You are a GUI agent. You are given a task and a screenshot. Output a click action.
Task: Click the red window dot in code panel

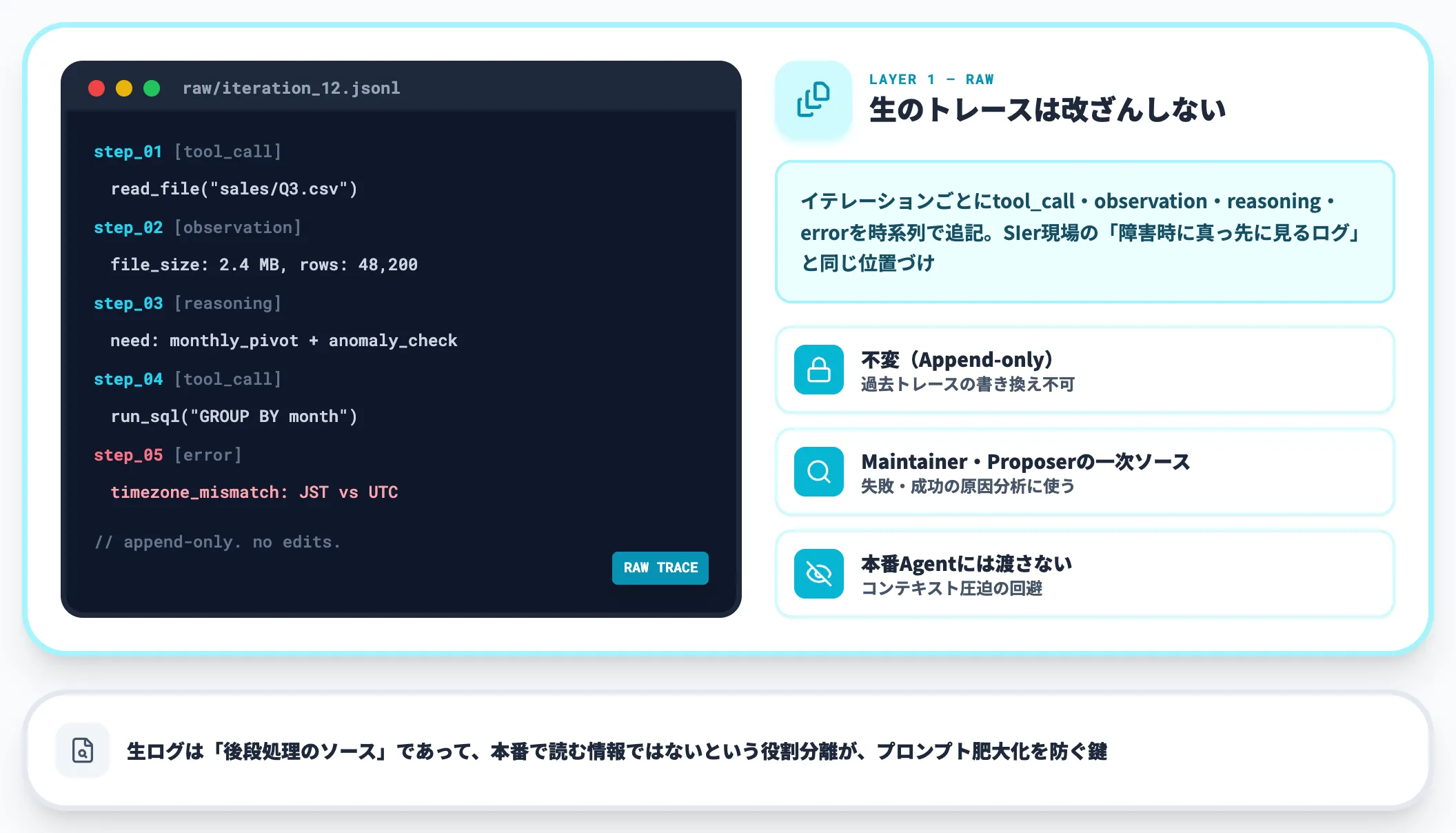(x=97, y=88)
